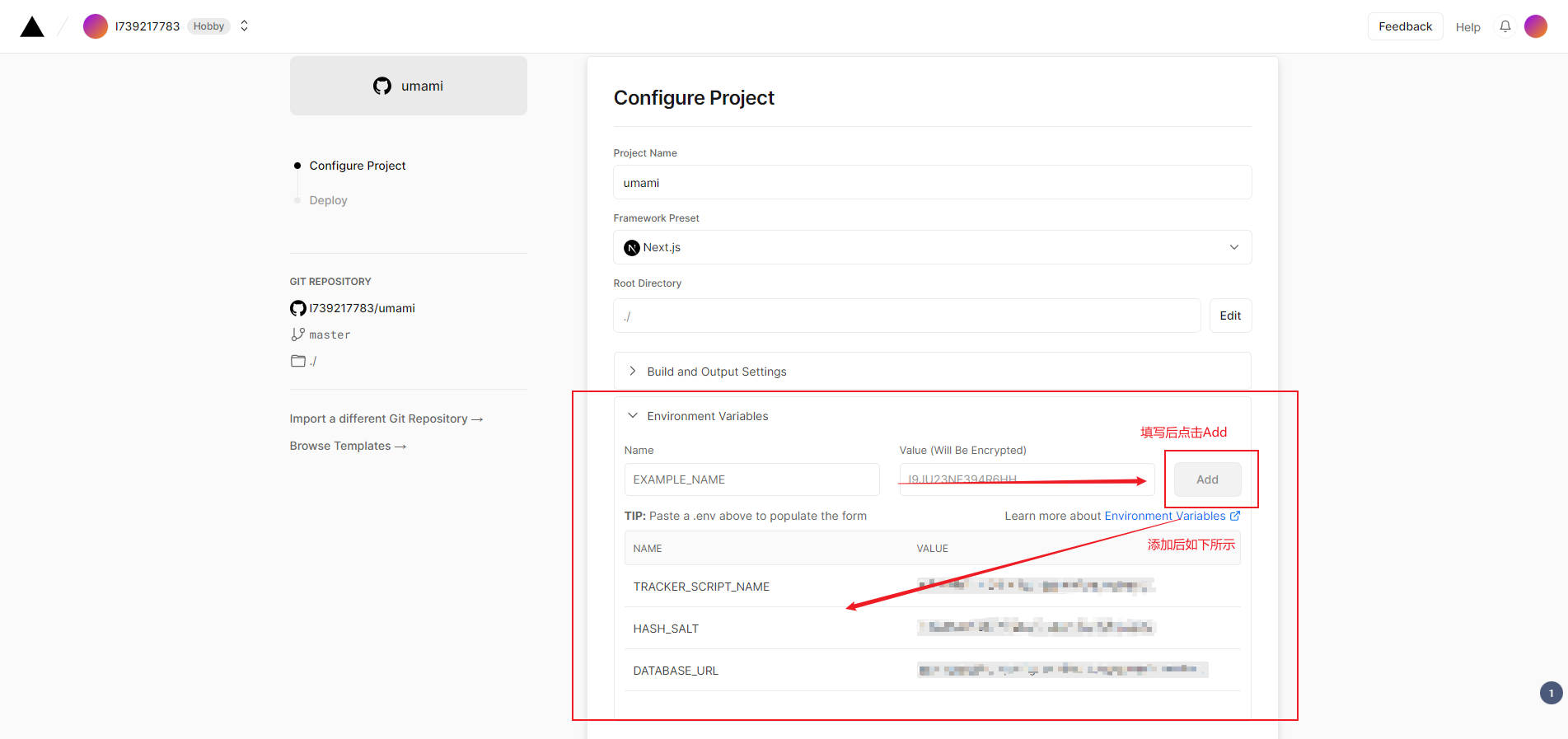
Task: Open the notifications bell
Action: 1505,26
